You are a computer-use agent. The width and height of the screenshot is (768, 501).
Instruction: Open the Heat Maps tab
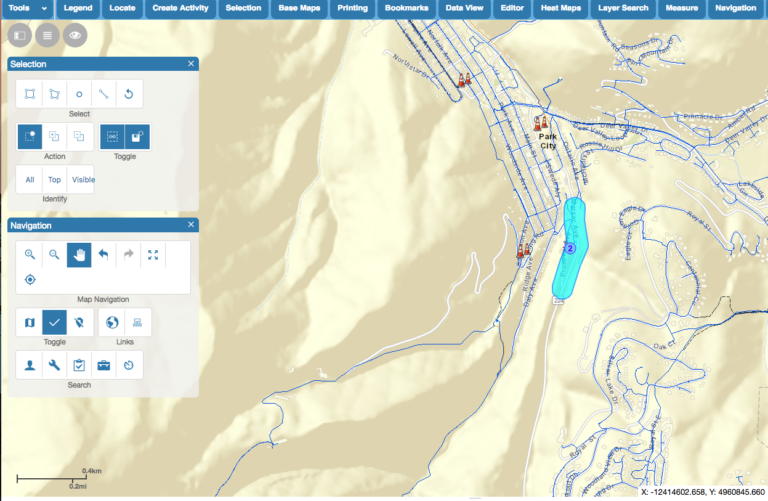[x=560, y=8]
